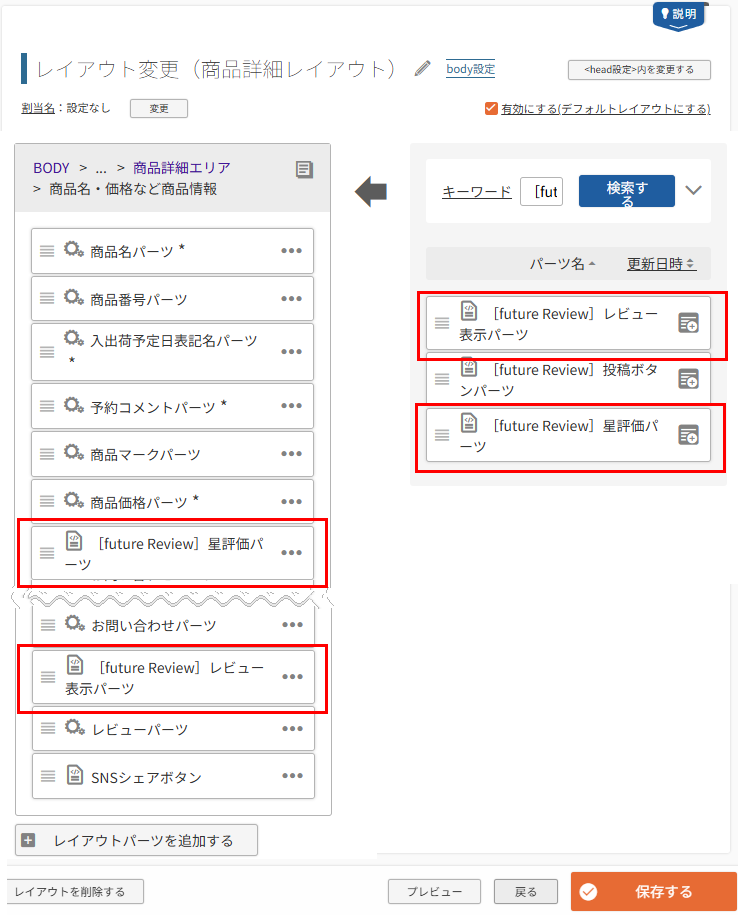Click the left arrow add-to-layout icon
Image resolution: width=738 pixels, height=918 pixels.
click(371, 191)
